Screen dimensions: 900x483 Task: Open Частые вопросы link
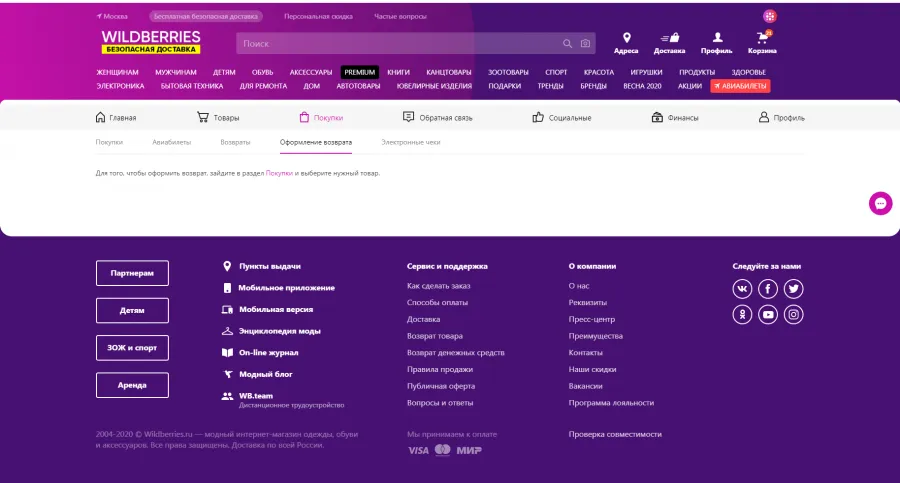click(401, 17)
